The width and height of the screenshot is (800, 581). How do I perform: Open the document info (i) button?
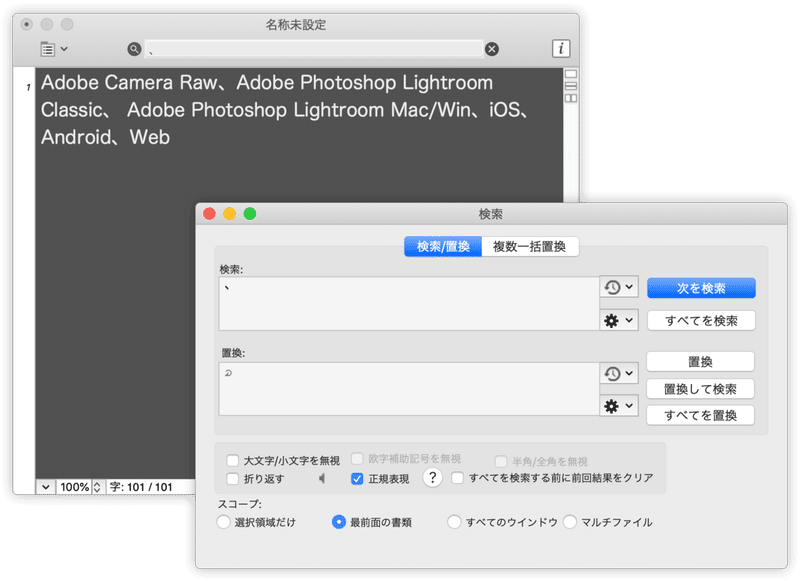click(x=561, y=49)
